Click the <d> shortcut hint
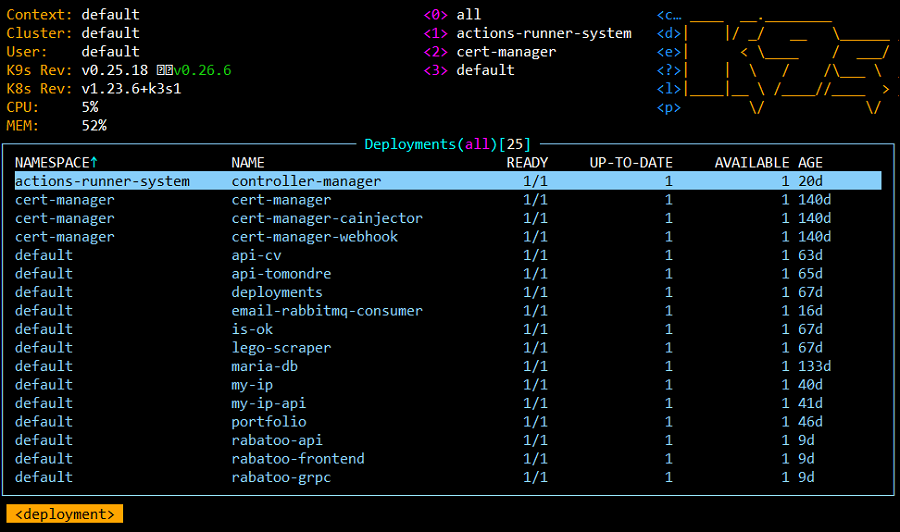 pos(669,33)
